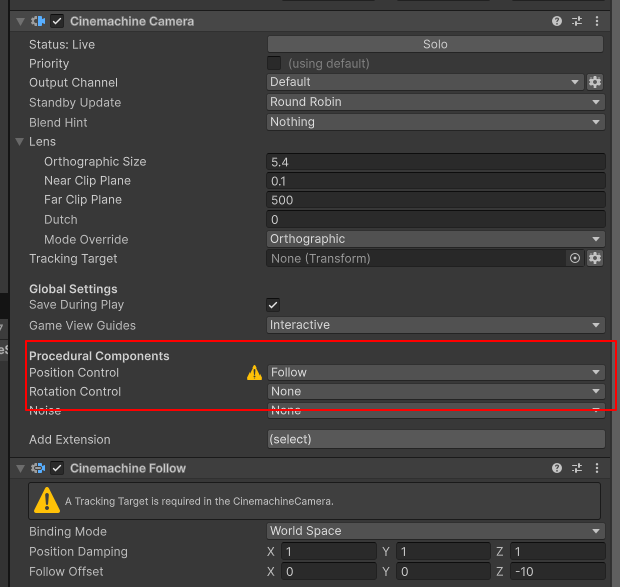Collapse the Lens section
The width and height of the screenshot is (620, 587).
19,142
